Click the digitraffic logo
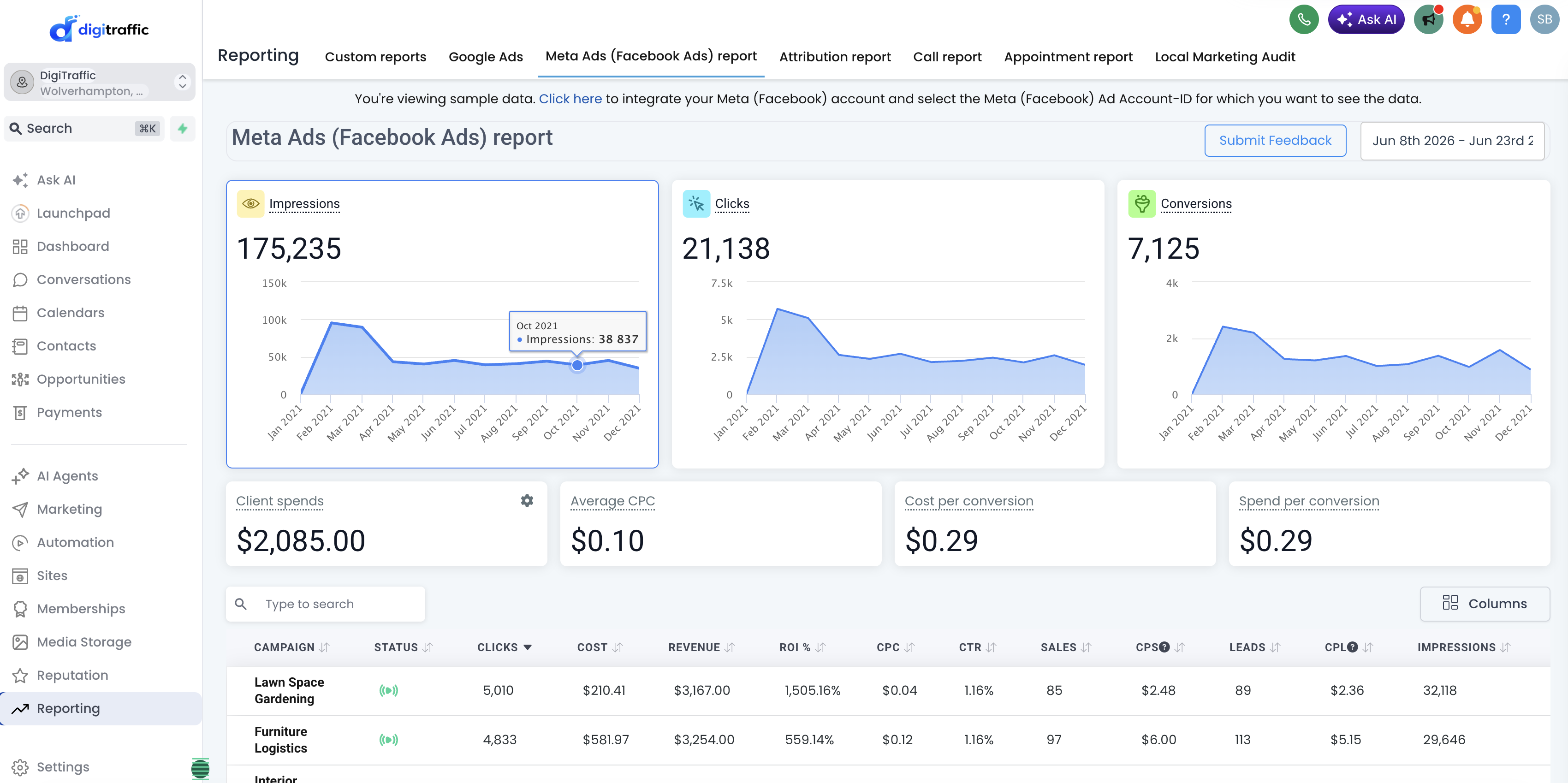The image size is (1568, 783). pos(99,29)
